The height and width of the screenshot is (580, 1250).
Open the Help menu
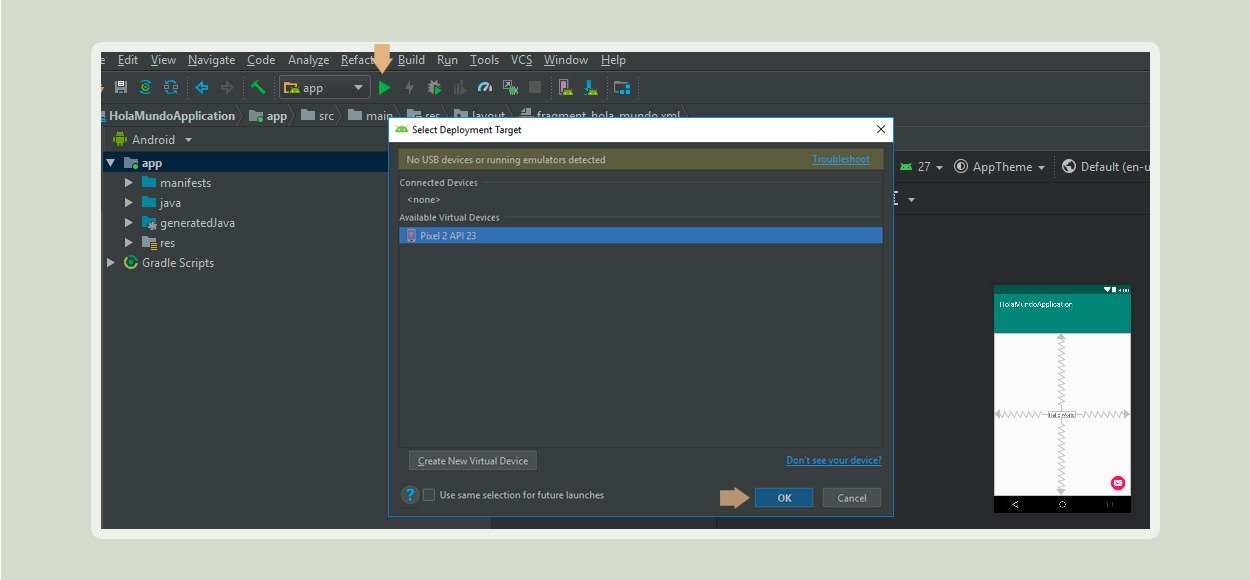613,60
